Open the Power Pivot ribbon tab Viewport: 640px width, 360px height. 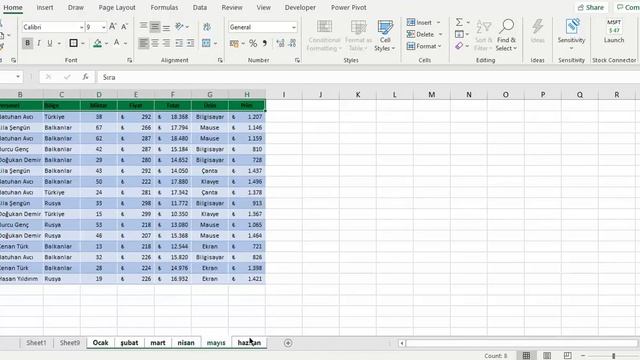tap(349, 7)
